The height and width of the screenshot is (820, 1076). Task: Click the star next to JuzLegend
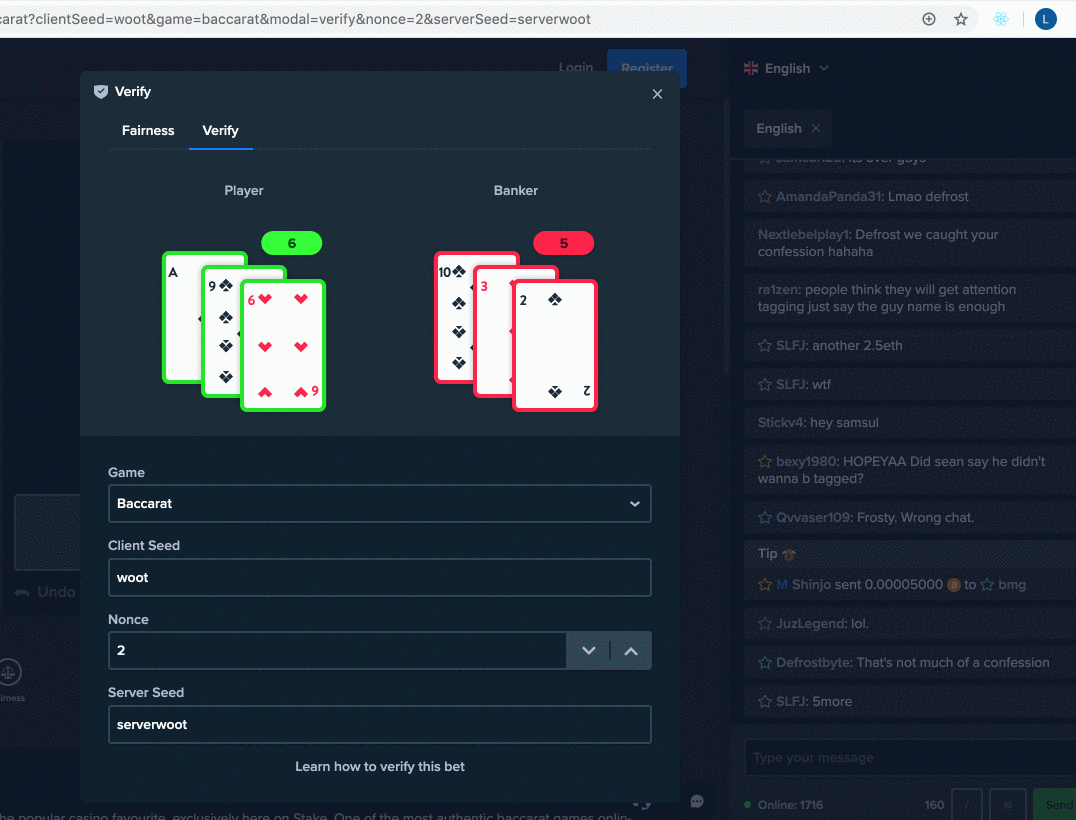[x=764, y=624]
